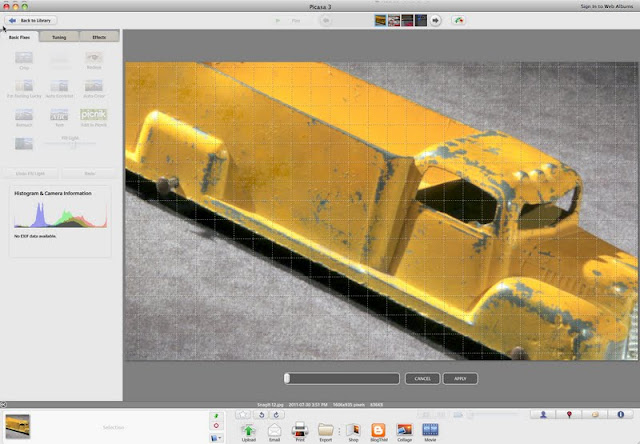Hold selected items with green pin
The width and height of the screenshot is (640, 444).
216,416
